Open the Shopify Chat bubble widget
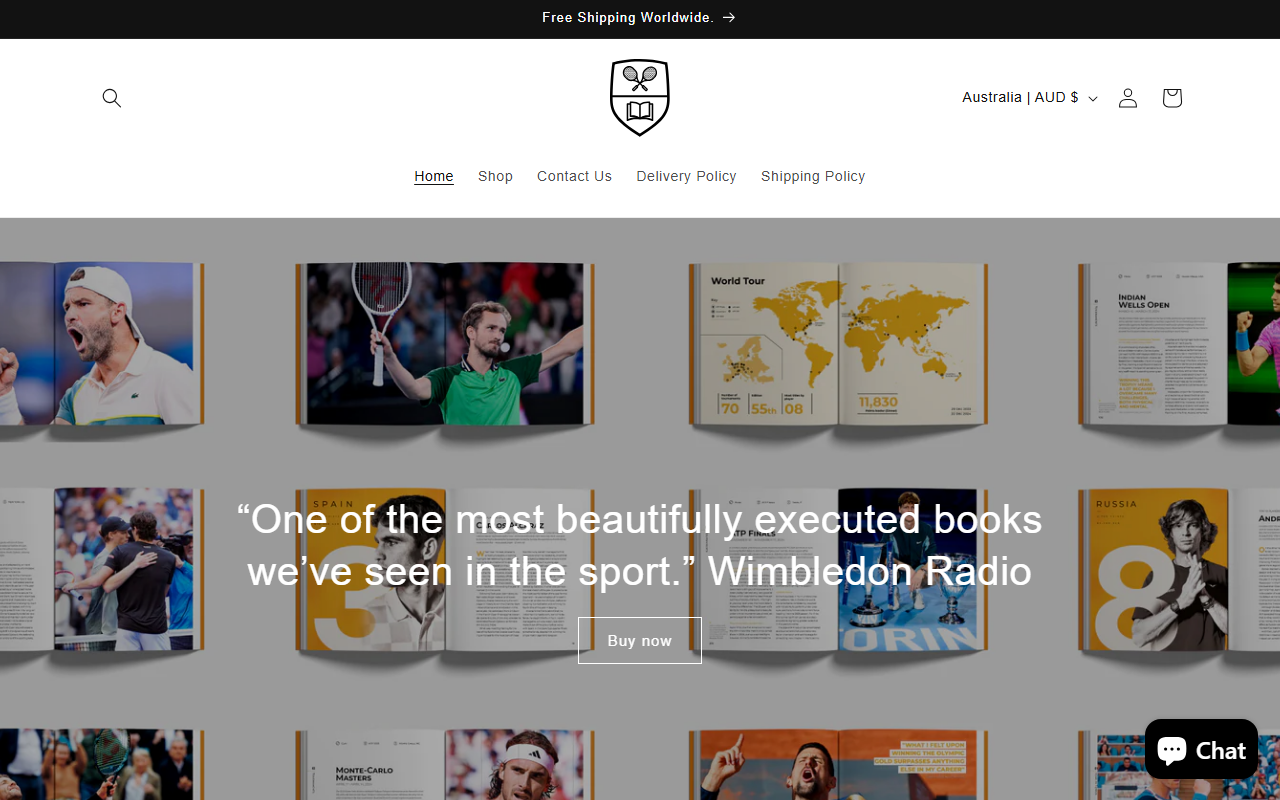 tap(1201, 749)
